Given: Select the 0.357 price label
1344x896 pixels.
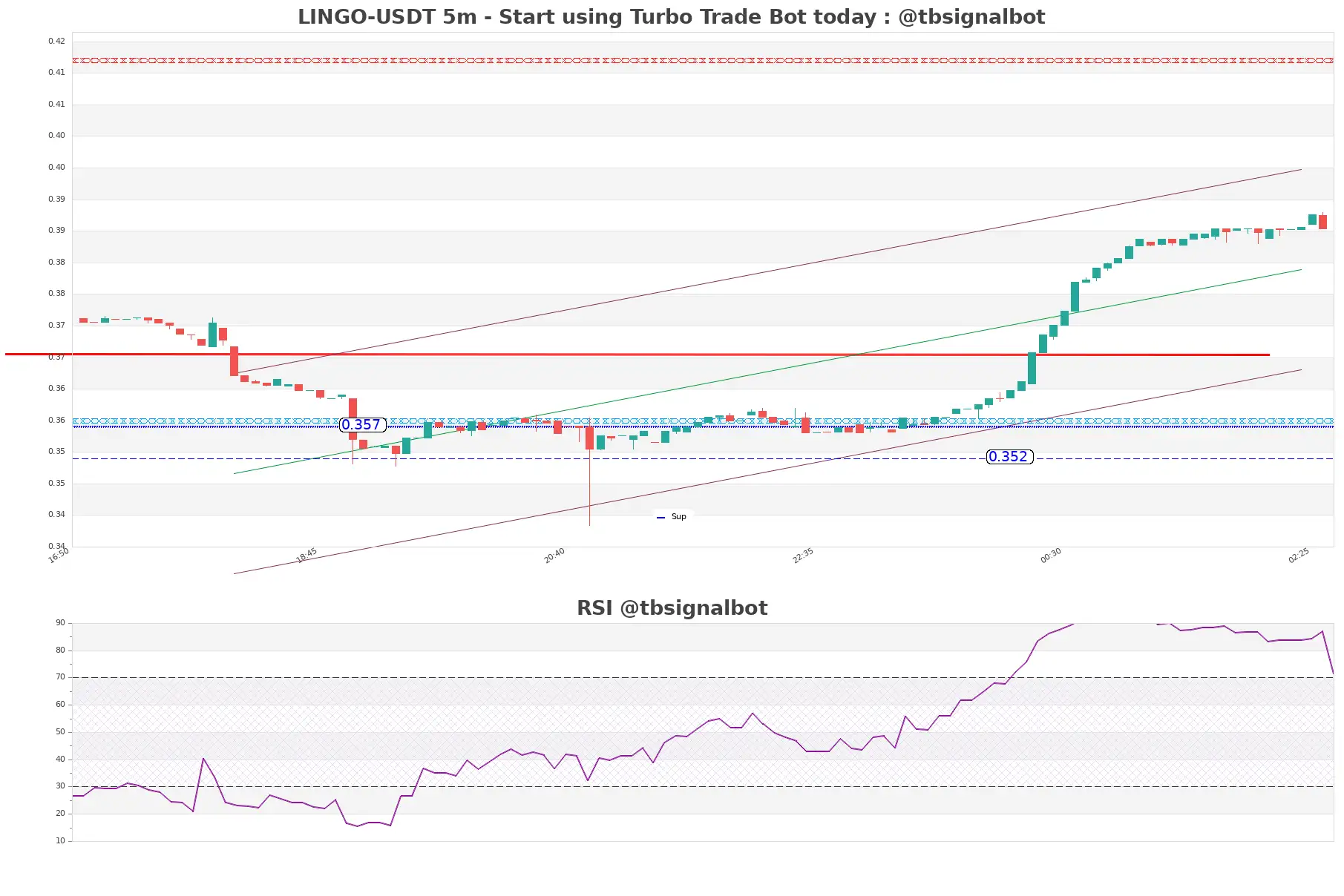Looking at the screenshot, I should 362,425.
